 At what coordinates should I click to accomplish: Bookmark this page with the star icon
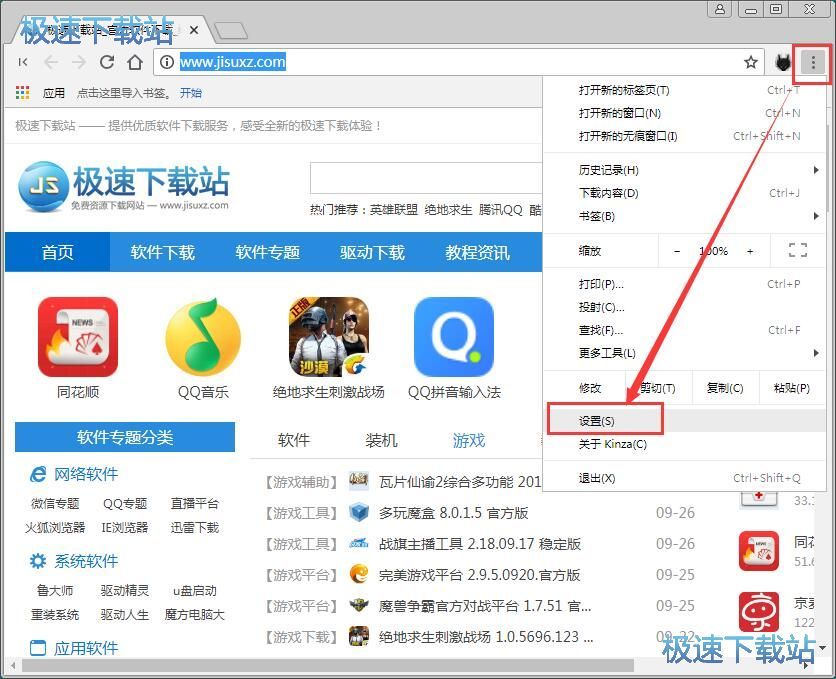[751, 62]
